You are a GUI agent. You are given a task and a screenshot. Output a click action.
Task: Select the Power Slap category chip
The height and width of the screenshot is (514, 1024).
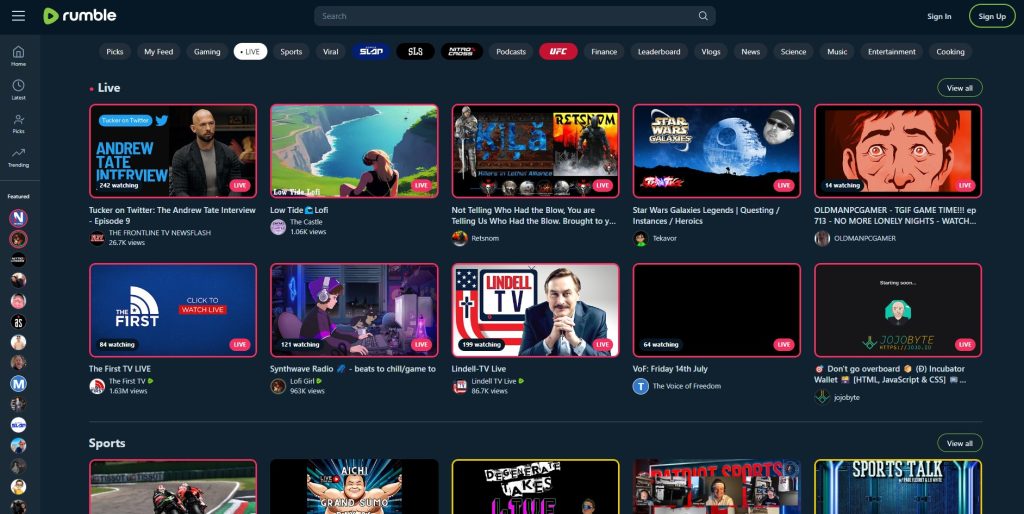(371, 52)
